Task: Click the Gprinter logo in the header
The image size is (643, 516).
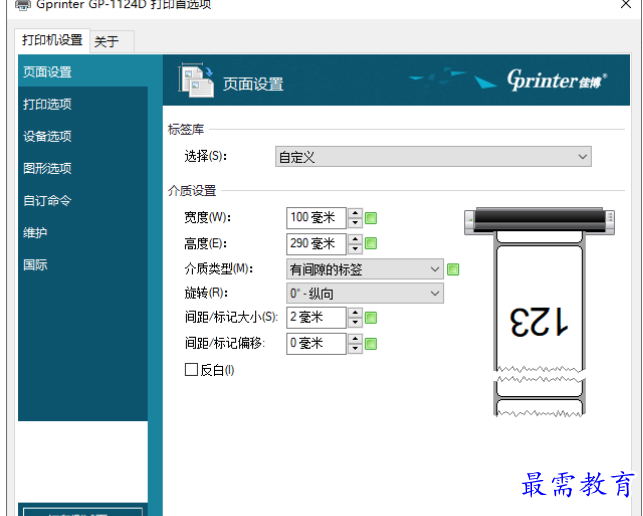Action: [556, 80]
